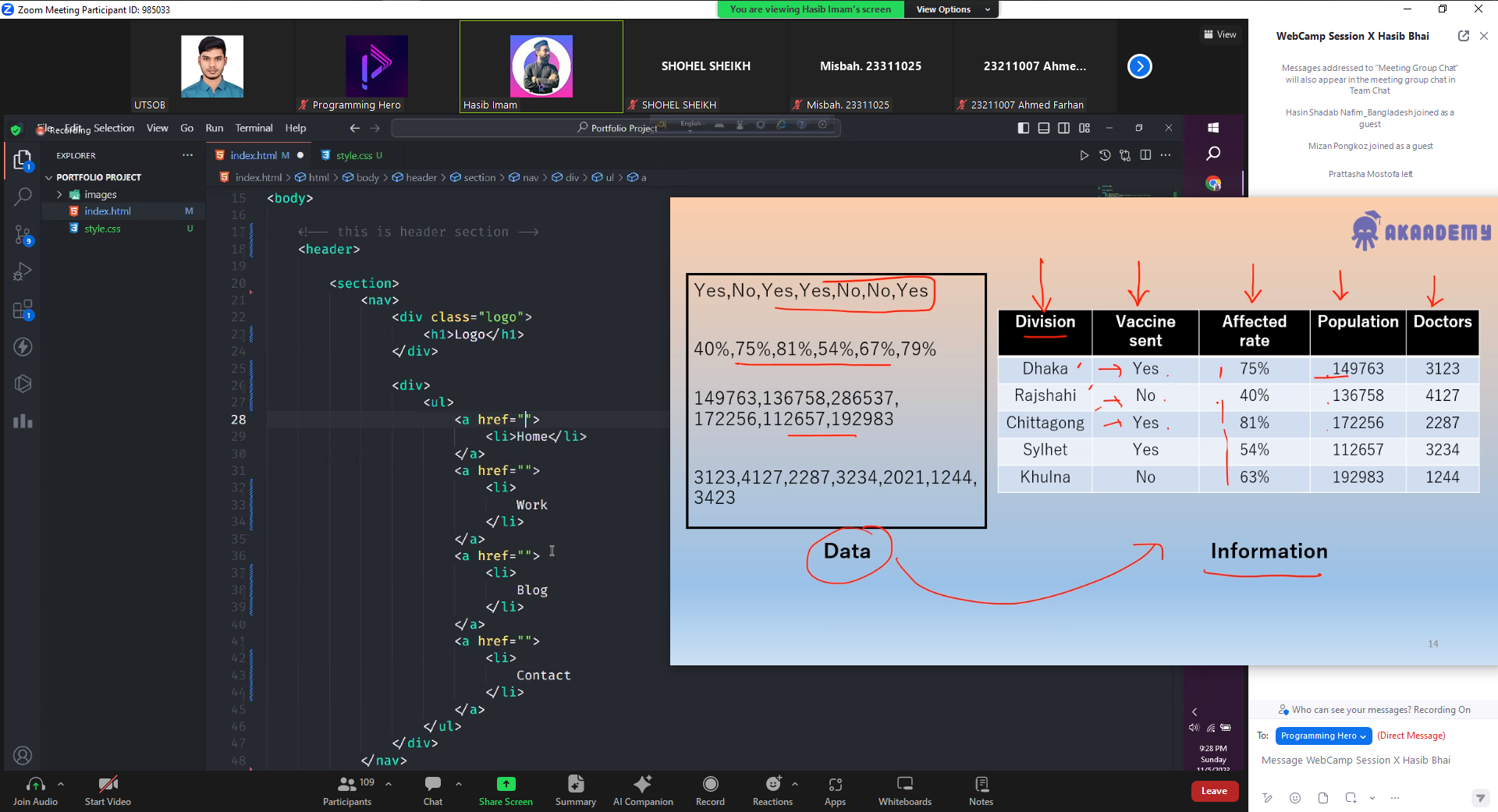The image size is (1498, 812).
Task: Show next participants with blue arrow
Action: coord(1139,66)
